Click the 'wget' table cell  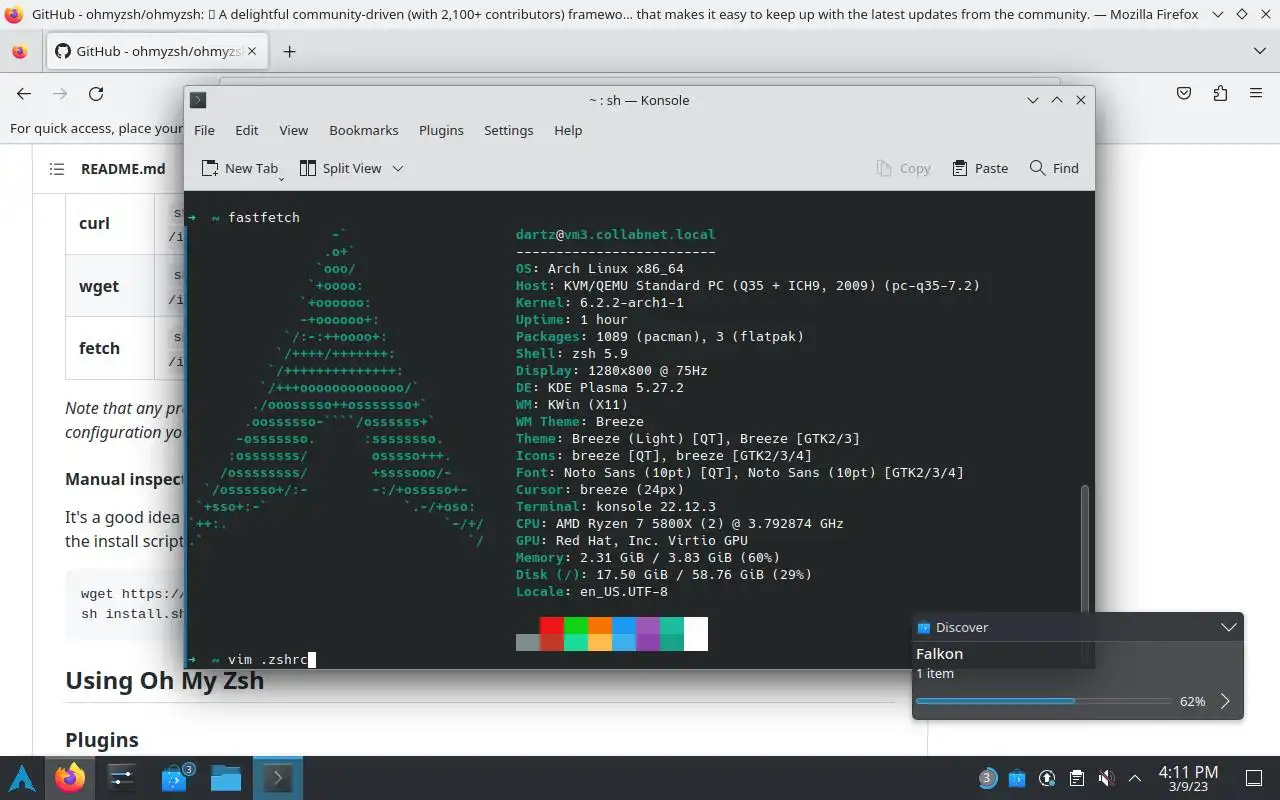pyautogui.click(x=110, y=286)
